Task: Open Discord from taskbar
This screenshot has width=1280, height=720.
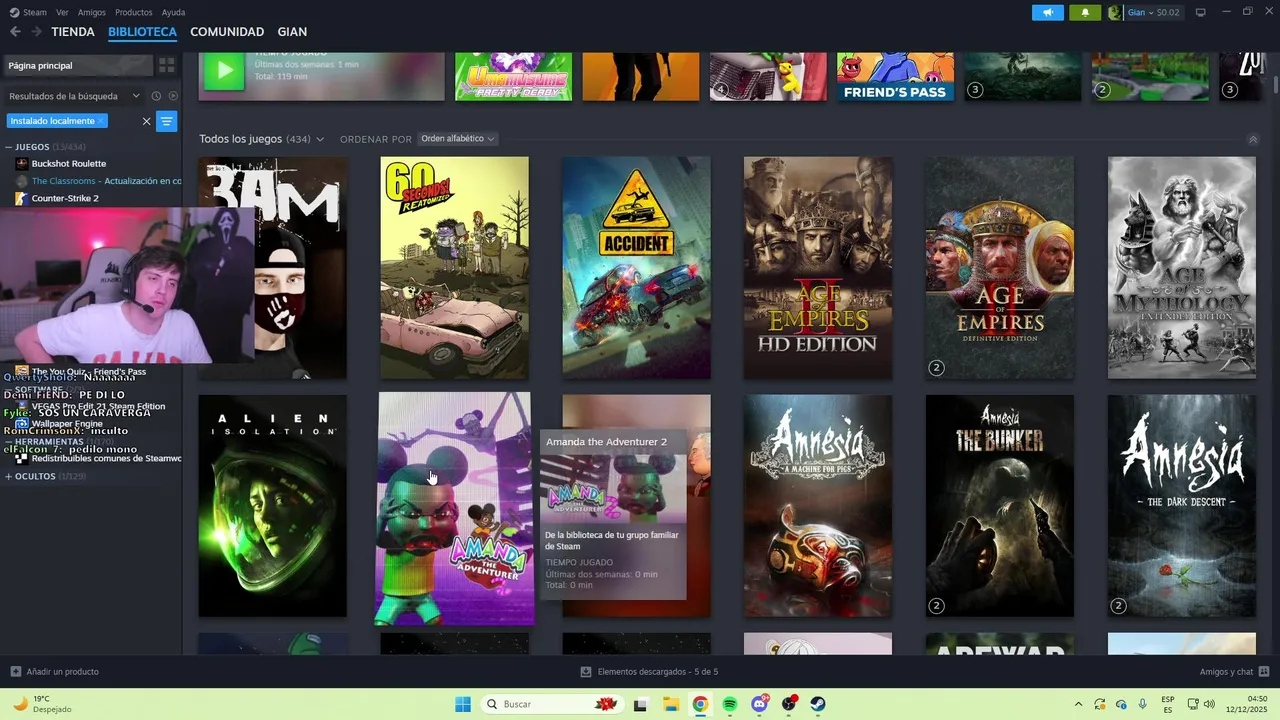Action: pyautogui.click(x=760, y=704)
